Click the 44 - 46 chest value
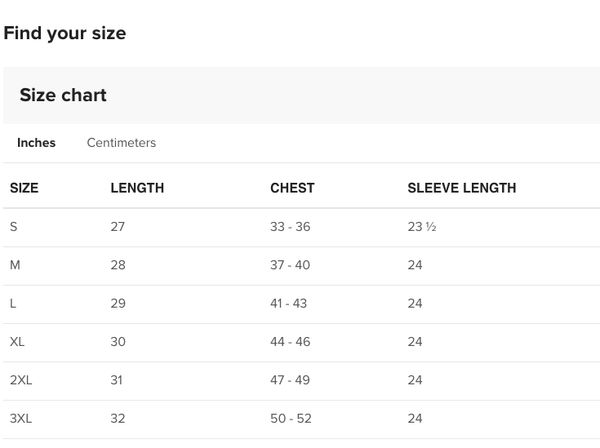This screenshot has width=600, height=448. (290, 342)
